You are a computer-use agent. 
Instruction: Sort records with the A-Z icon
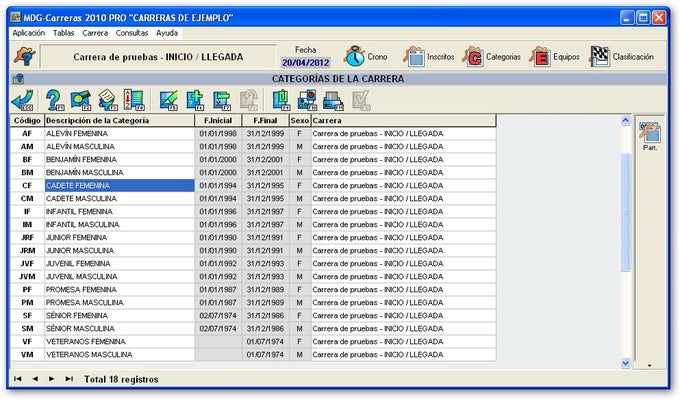tap(134, 100)
